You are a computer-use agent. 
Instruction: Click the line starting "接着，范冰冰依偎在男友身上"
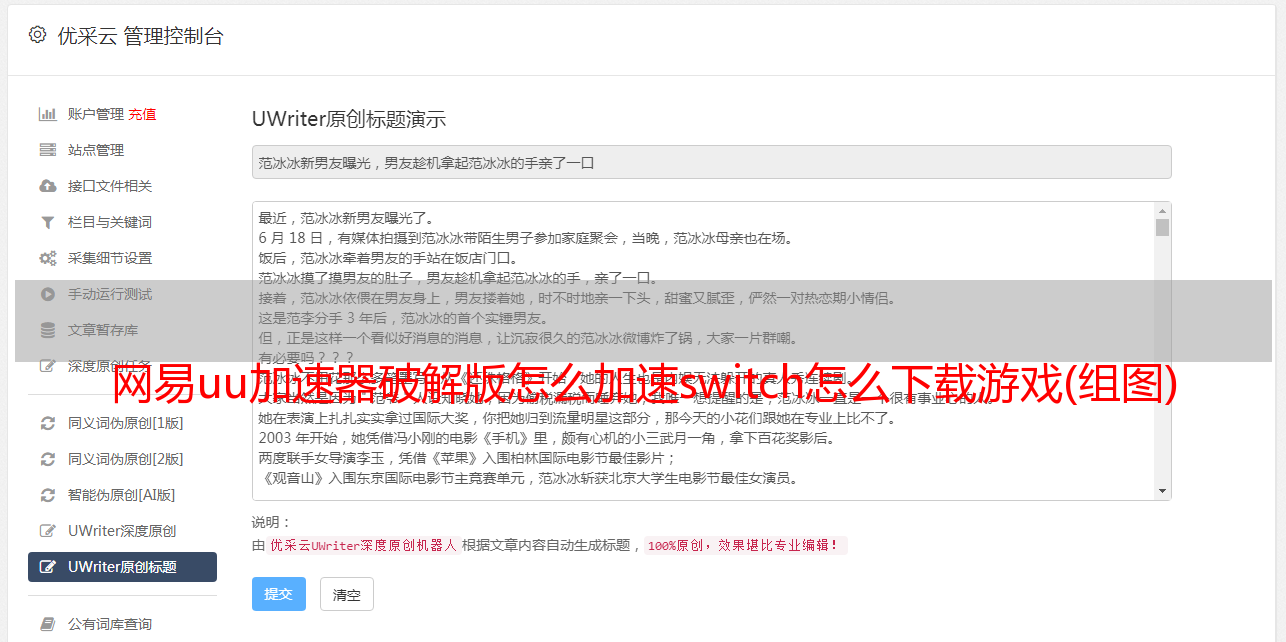(577, 298)
